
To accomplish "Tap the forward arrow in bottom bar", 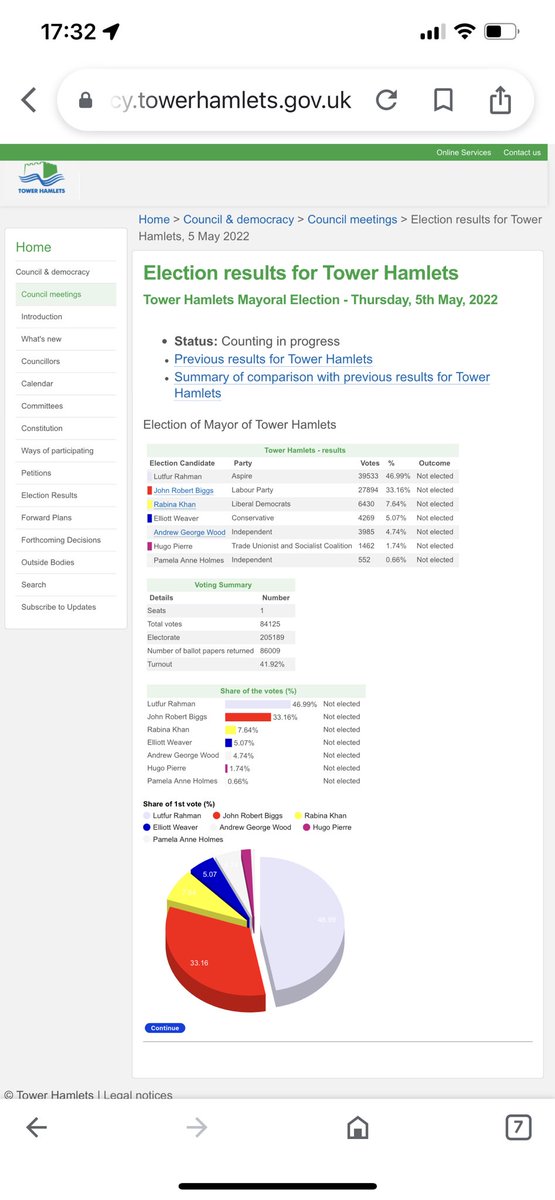I will click(196, 1128).
